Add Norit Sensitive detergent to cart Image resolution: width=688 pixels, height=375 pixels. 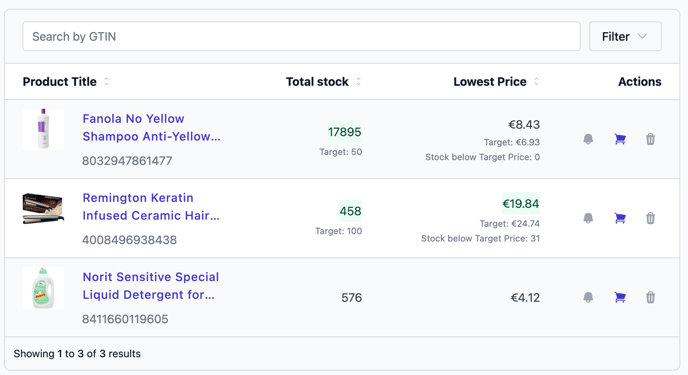620,297
